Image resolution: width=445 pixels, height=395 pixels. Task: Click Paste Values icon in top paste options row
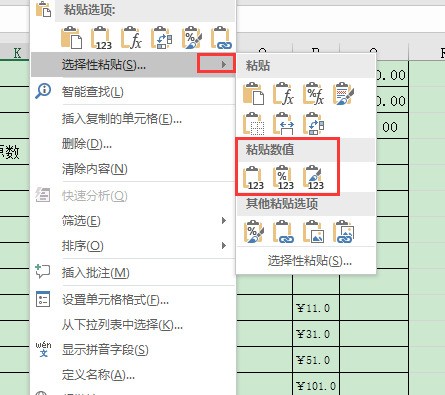(x=101, y=38)
